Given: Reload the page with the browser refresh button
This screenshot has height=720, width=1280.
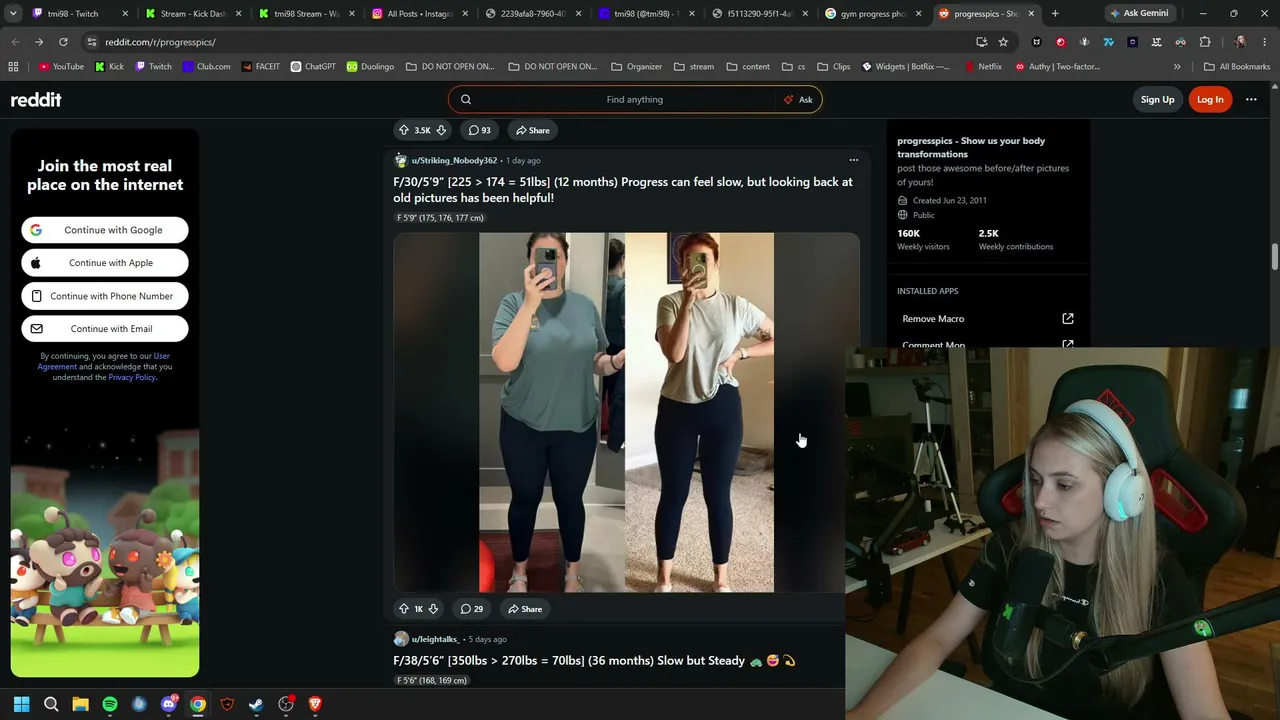Looking at the screenshot, I should (x=63, y=42).
